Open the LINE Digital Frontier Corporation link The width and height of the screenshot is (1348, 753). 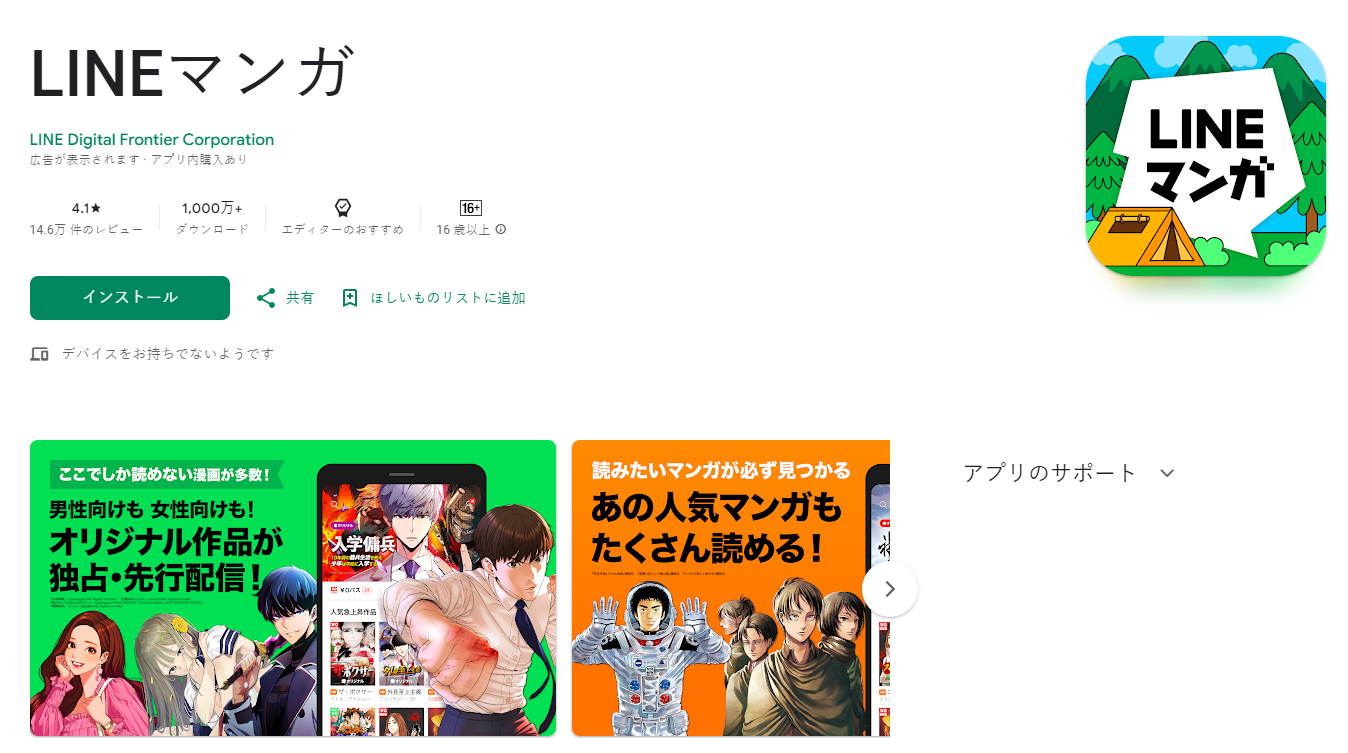(x=152, y=140)
